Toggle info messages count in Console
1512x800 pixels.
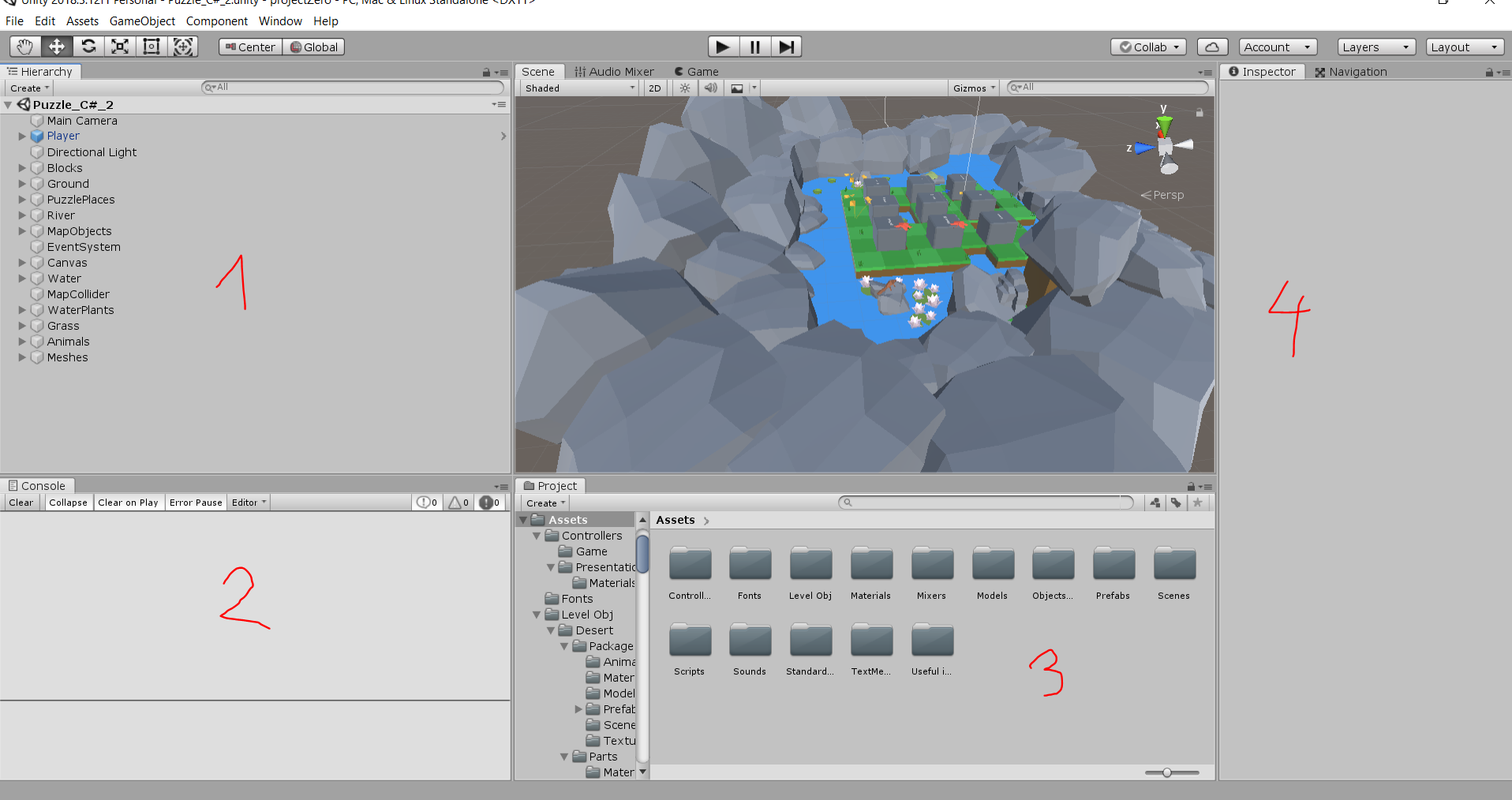[427, 503]
